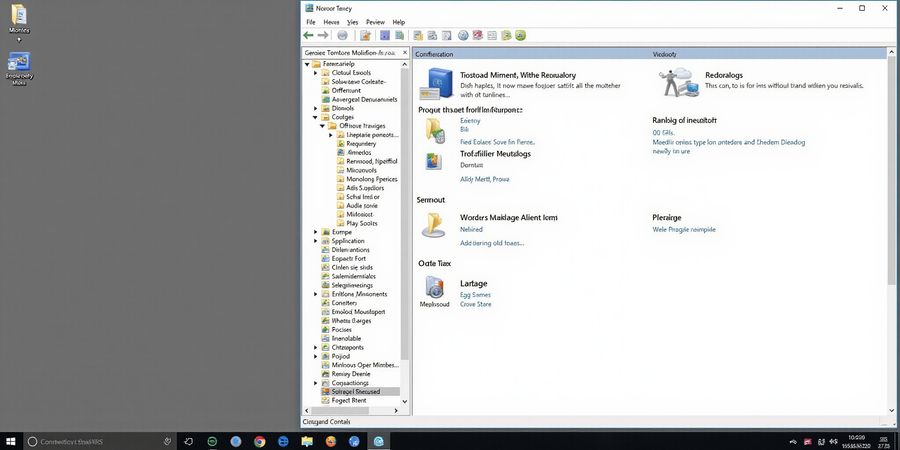Expand the Clotuul Envols tree node
The image size is (900, 450).
[x=316, y=73]
